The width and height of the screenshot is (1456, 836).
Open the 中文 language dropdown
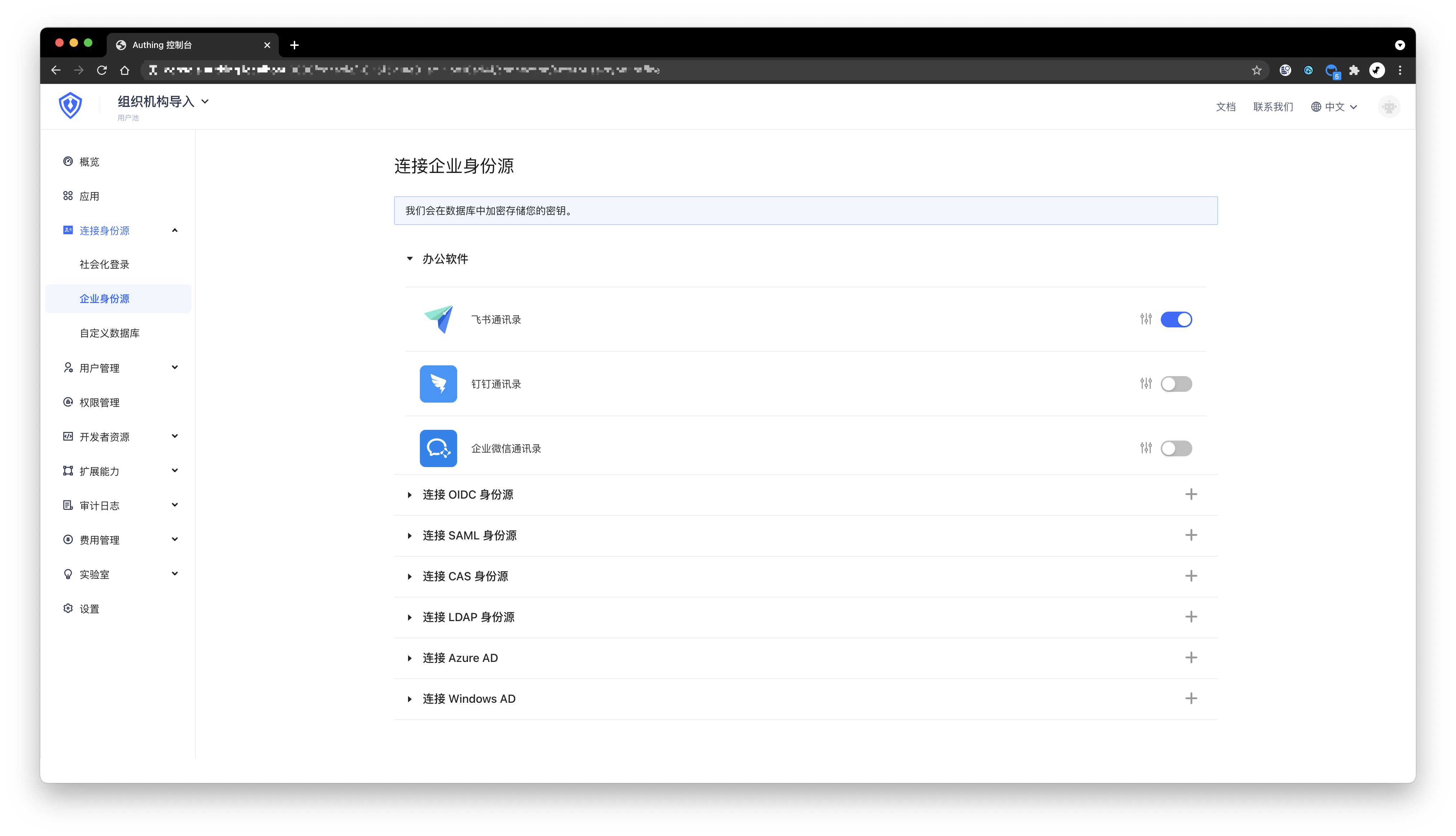click(x=1334, y=107)
